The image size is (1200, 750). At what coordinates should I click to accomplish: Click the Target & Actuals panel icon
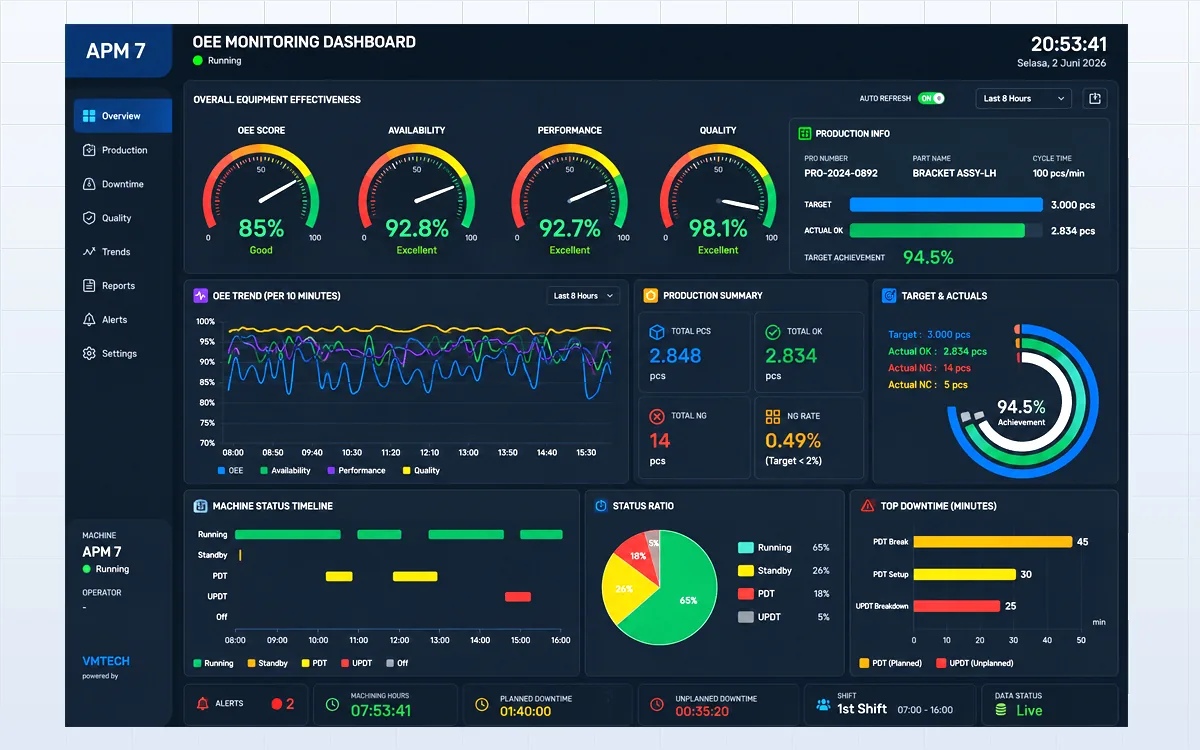pyautogui.click(x=889, y=296)
